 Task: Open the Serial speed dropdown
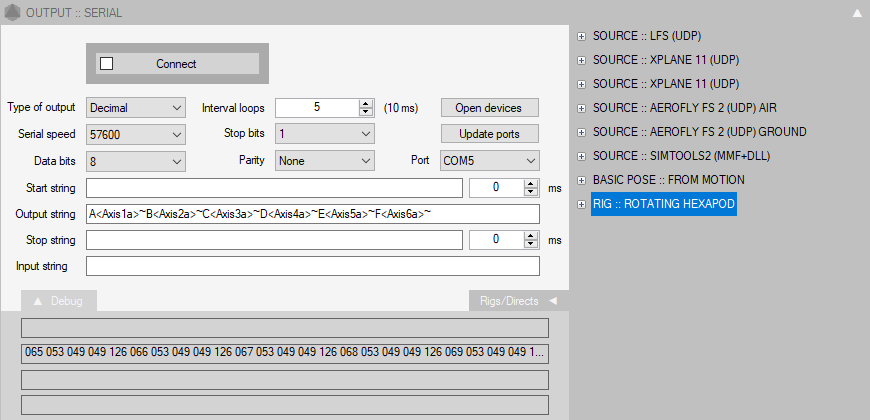point(136,134)
